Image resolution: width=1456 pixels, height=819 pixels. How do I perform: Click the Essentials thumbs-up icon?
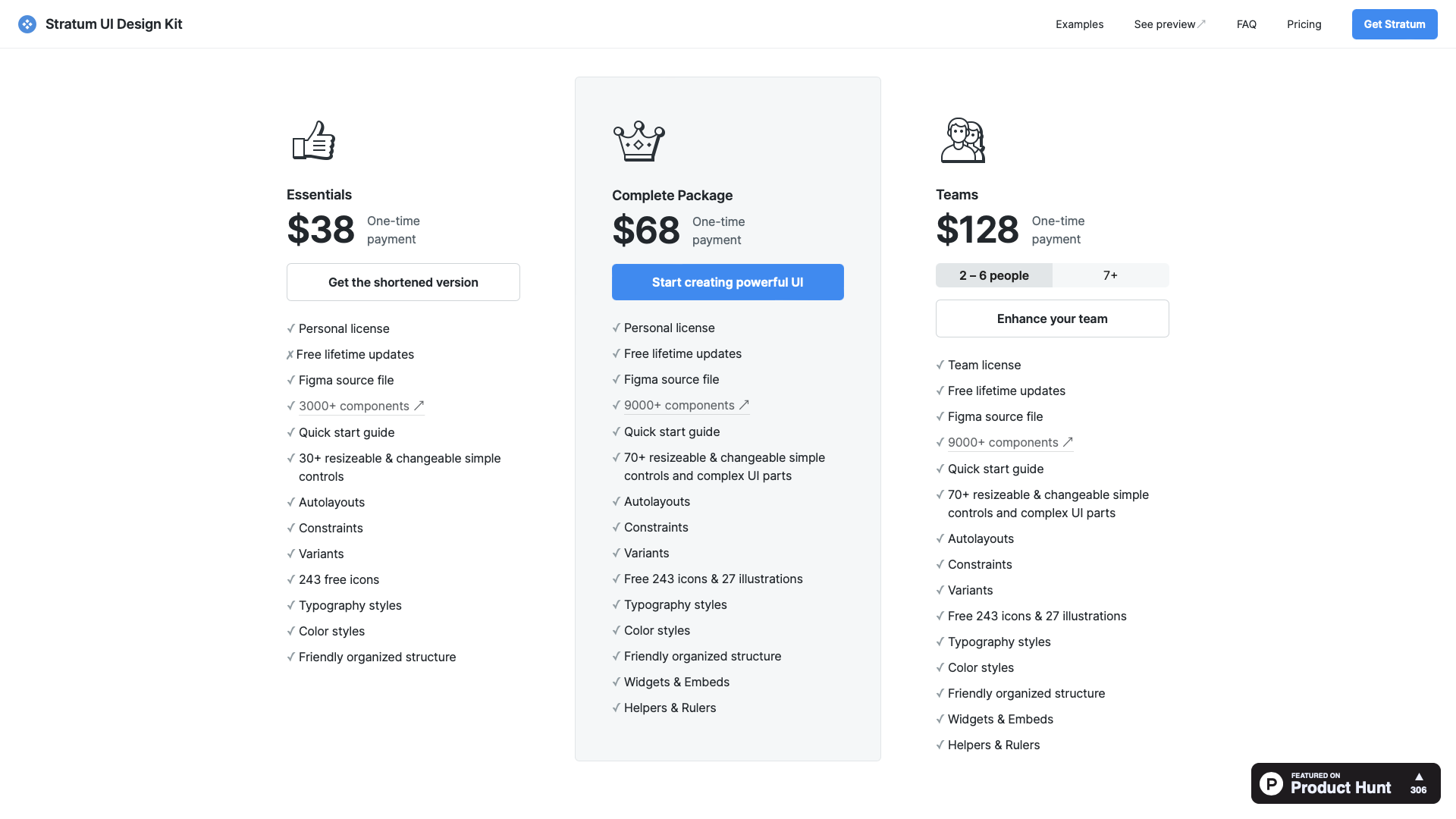point(314,140)
